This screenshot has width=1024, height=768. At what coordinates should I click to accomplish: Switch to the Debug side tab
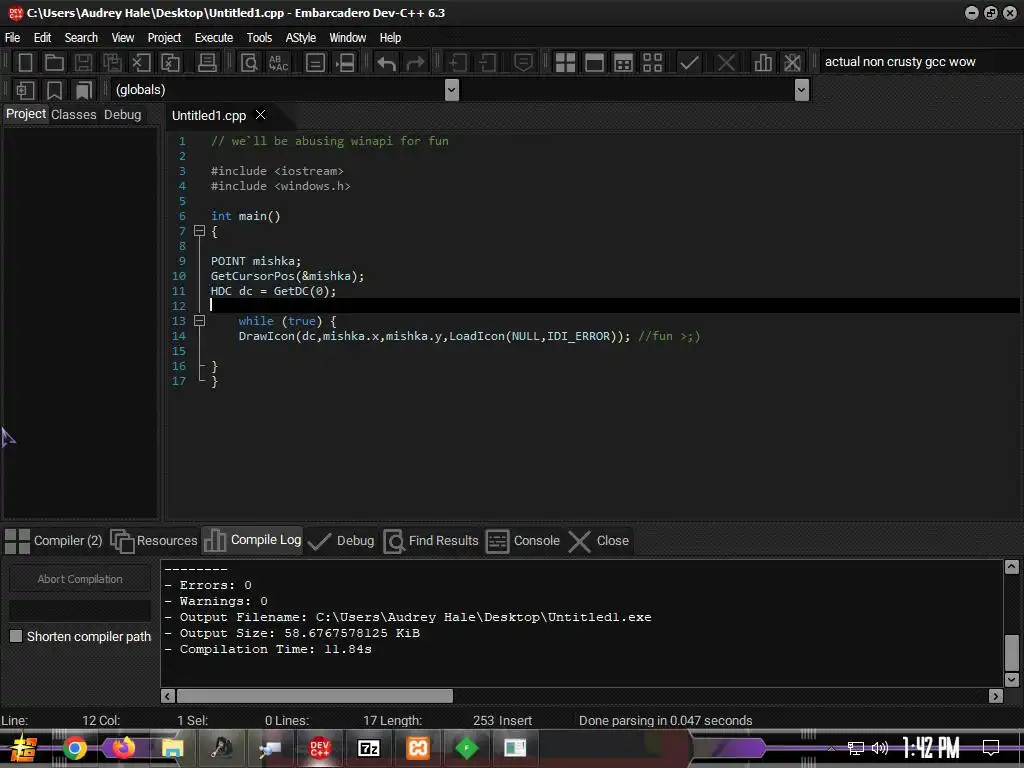point(122,114)
